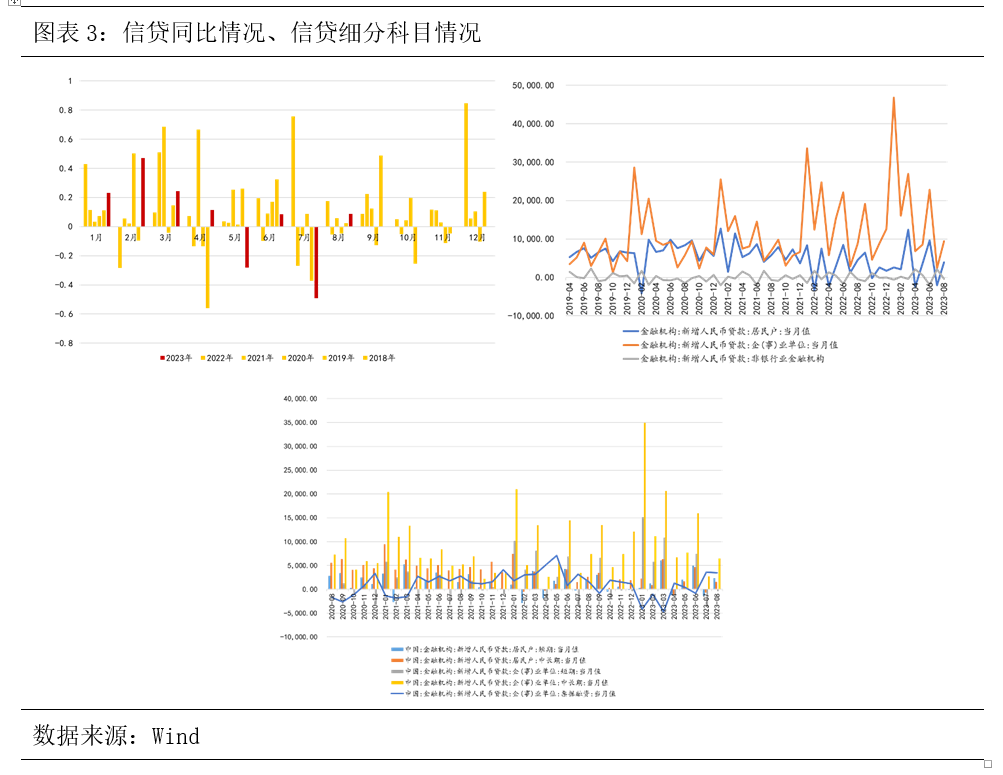
Task: Click the red 2023年 legend marker
Action: click(161, 357)
